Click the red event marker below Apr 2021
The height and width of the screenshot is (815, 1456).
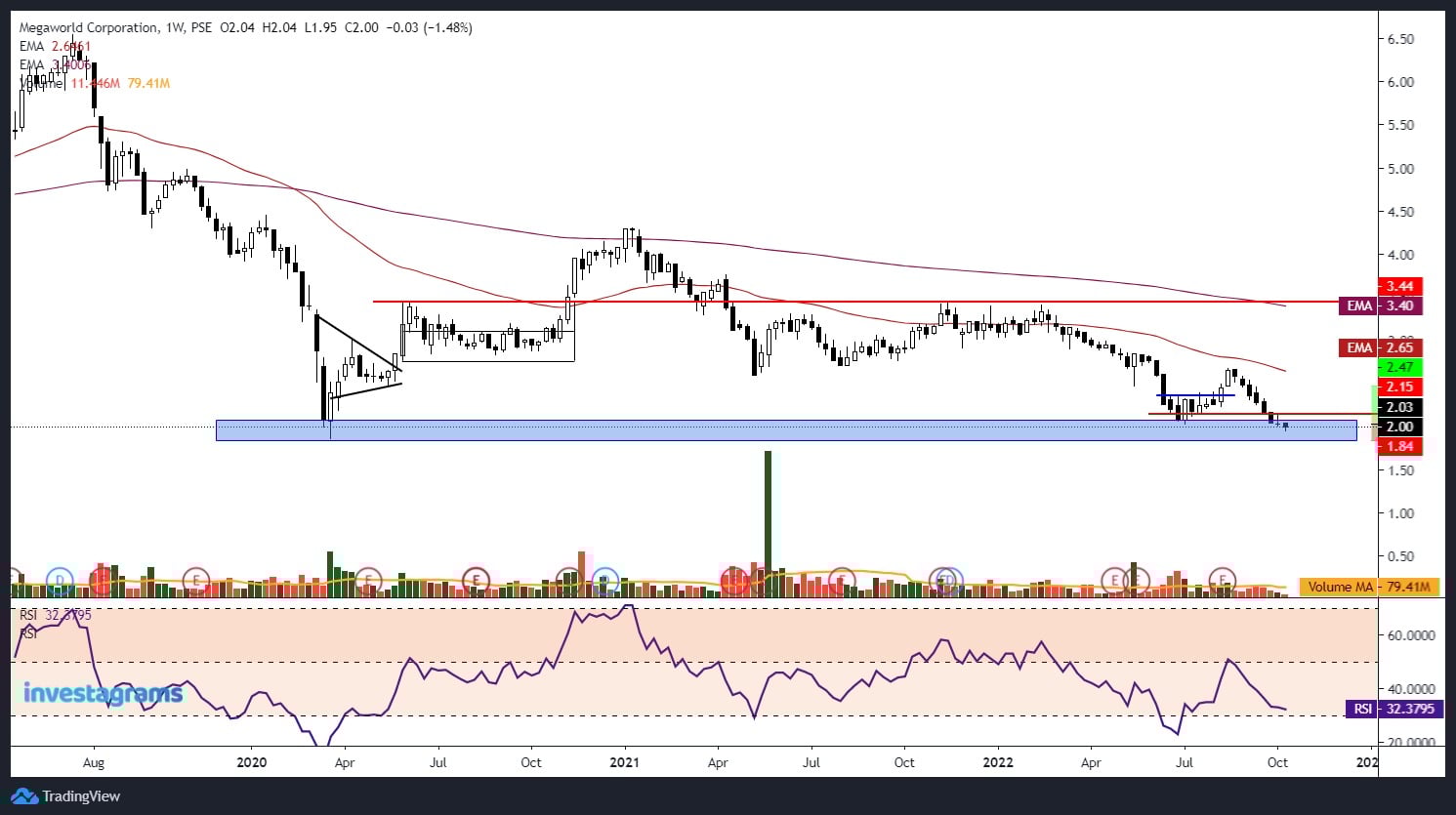734,581
